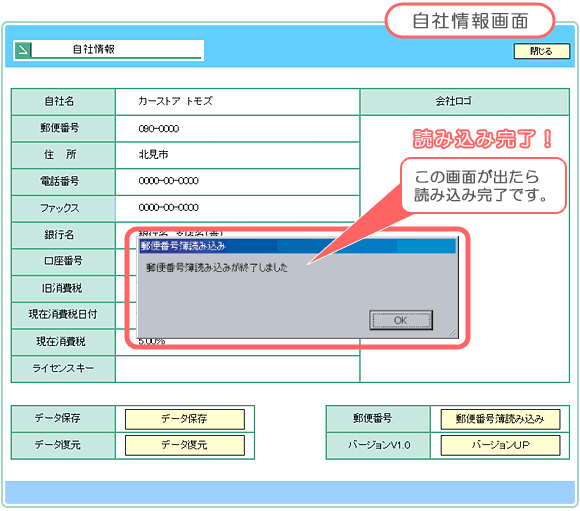Select the postal code field 090-0000

coord(237,128)
